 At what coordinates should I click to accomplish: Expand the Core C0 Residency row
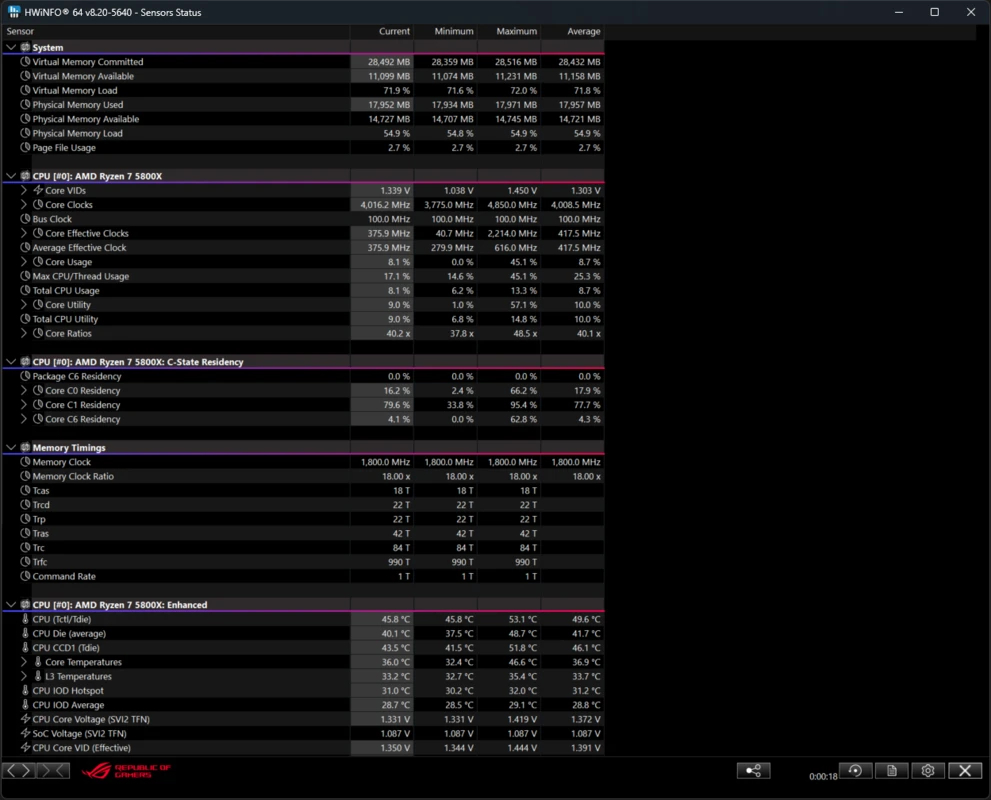pos(25,391)
